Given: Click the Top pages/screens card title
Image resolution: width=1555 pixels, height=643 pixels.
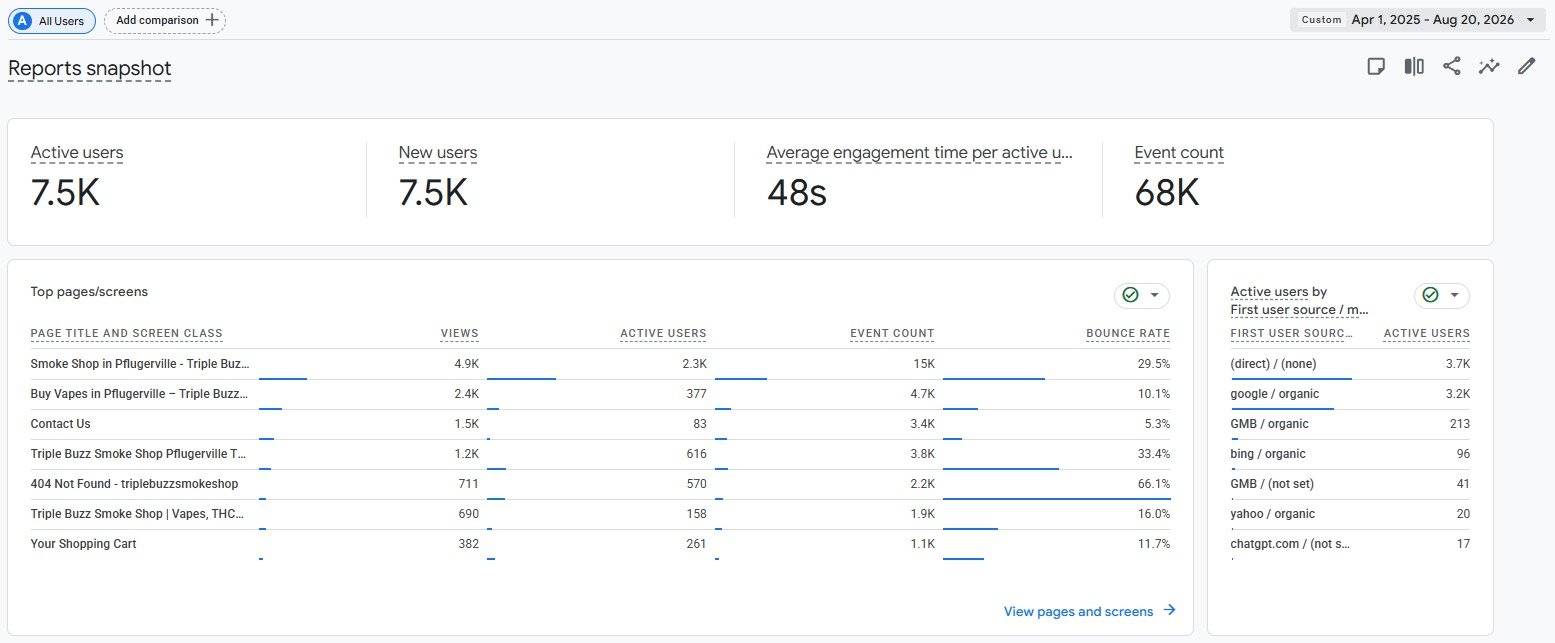Looking at the screenshot, I should pos(89,292).
